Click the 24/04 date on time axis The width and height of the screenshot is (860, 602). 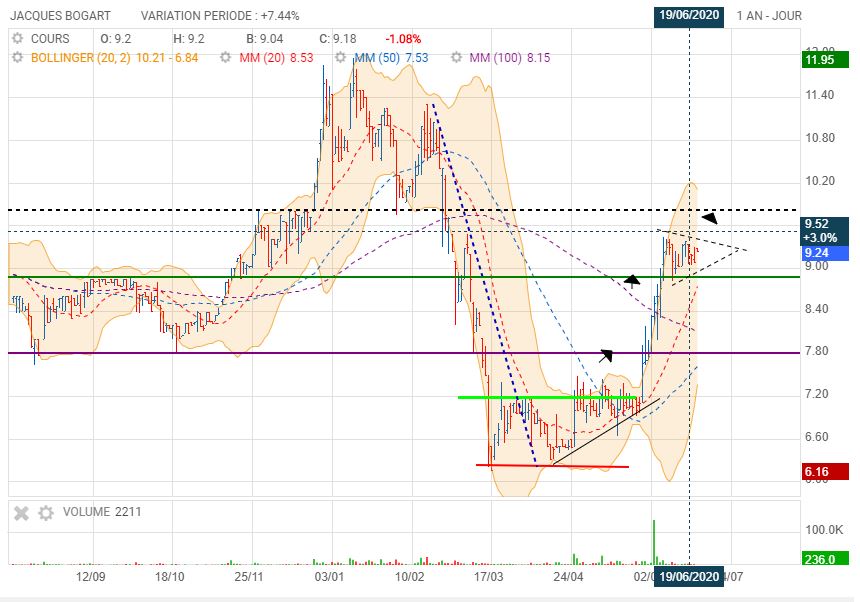click(x=568, y=577)
